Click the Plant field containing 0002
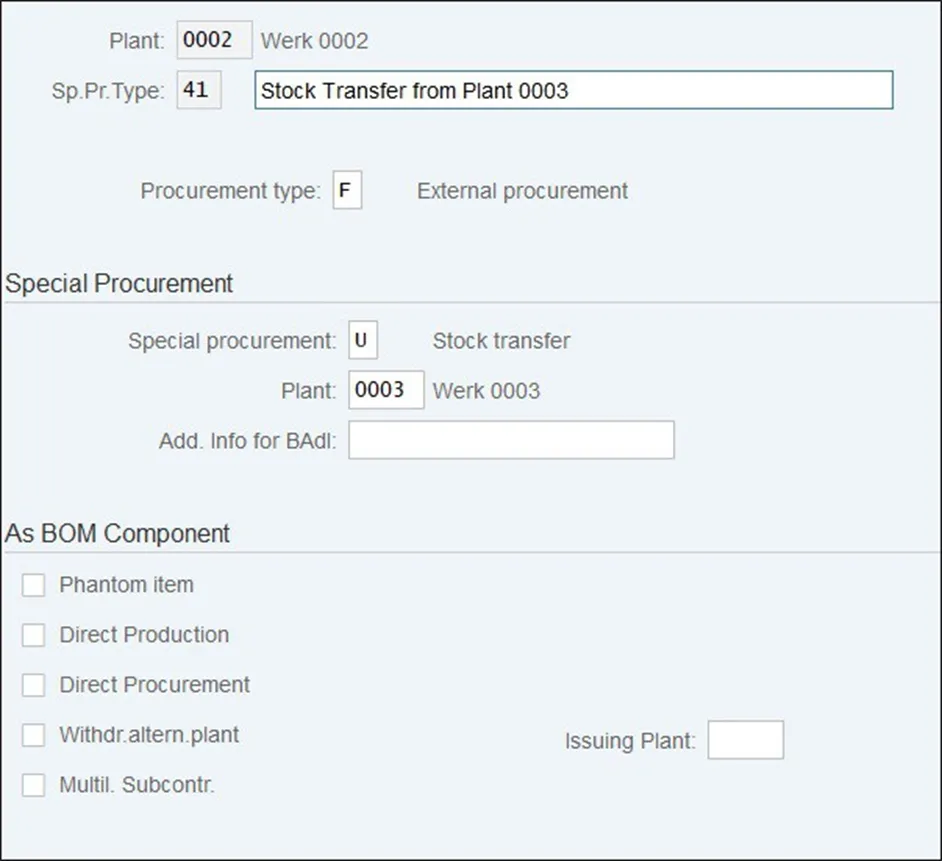 (214, 41)
